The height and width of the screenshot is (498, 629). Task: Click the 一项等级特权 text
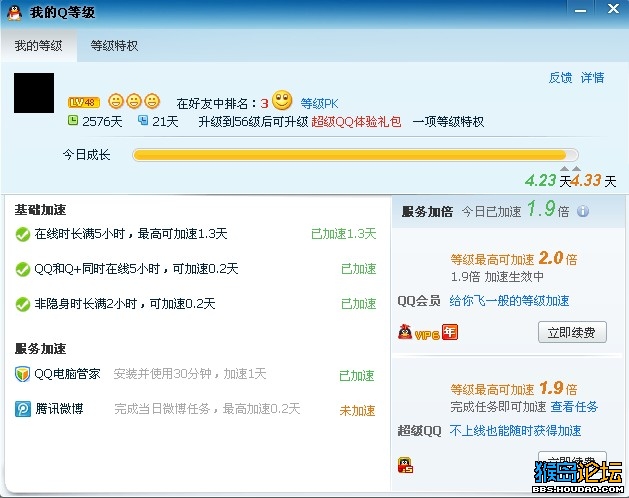click(x=448, y=121)
